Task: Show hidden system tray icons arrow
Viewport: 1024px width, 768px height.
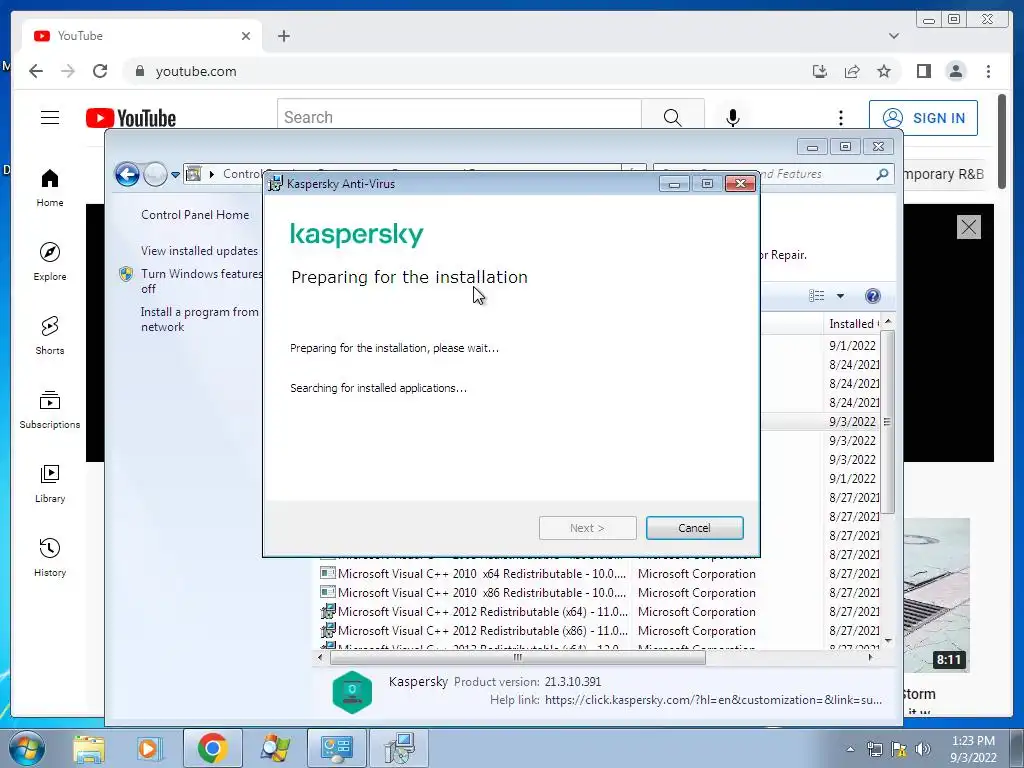Action: click(x=850, y=749)
